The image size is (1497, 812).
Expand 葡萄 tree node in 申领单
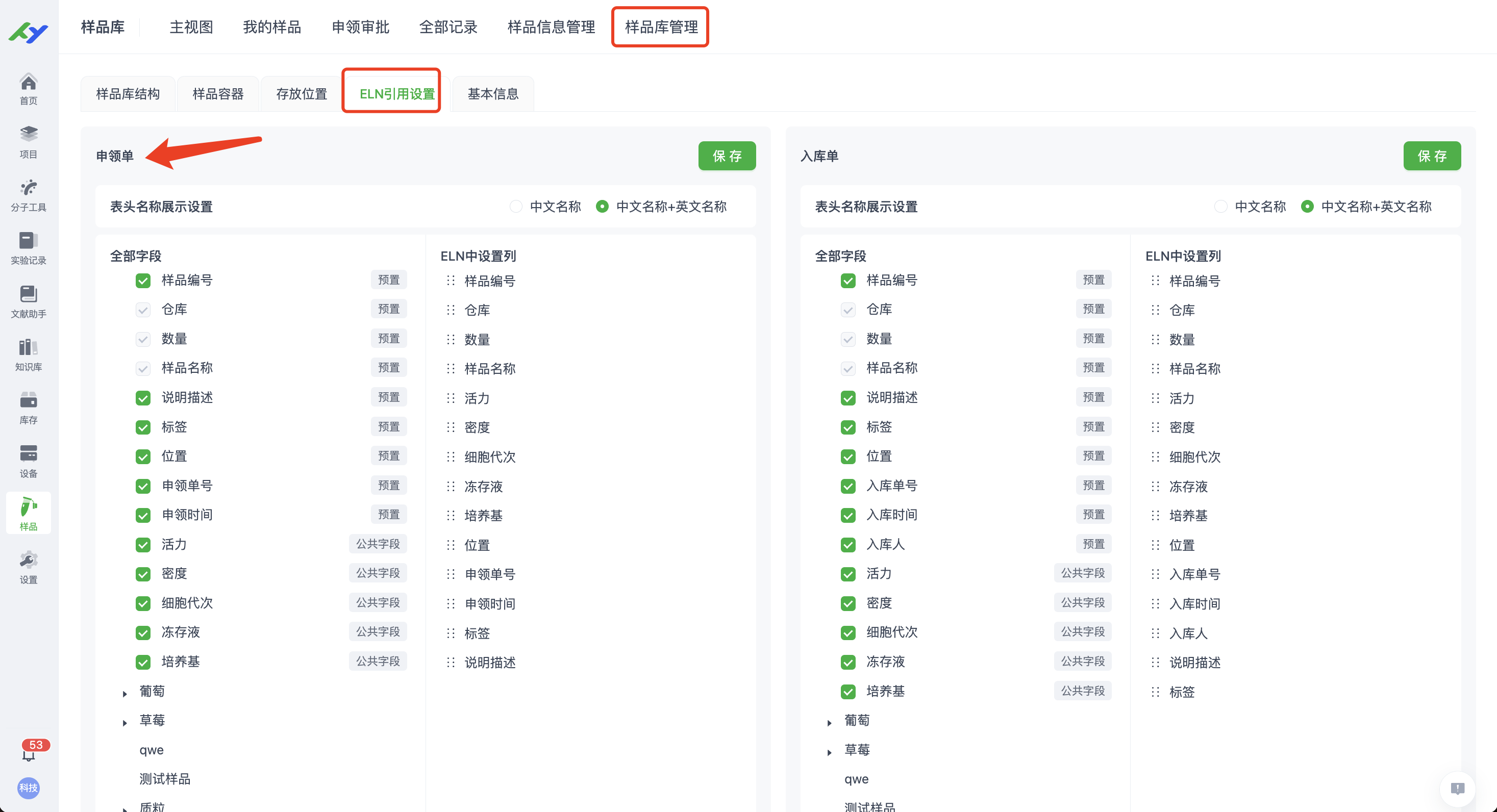125,694
